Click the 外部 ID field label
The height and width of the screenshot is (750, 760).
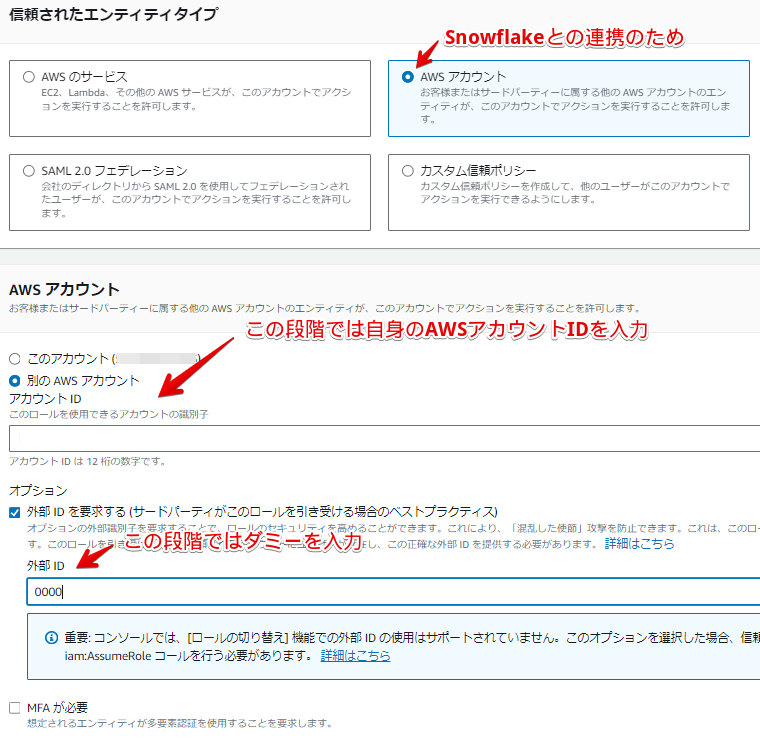coord(46,566)
